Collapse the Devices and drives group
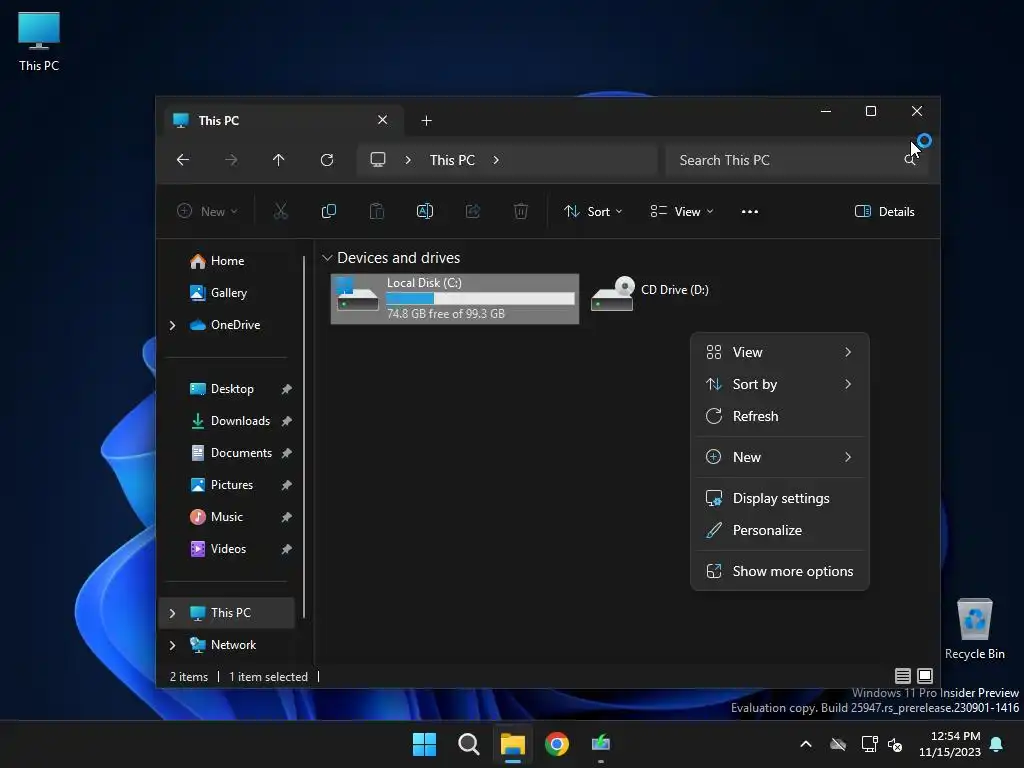This screenshot has height=768, width=1024. click(x=327, y=258)
